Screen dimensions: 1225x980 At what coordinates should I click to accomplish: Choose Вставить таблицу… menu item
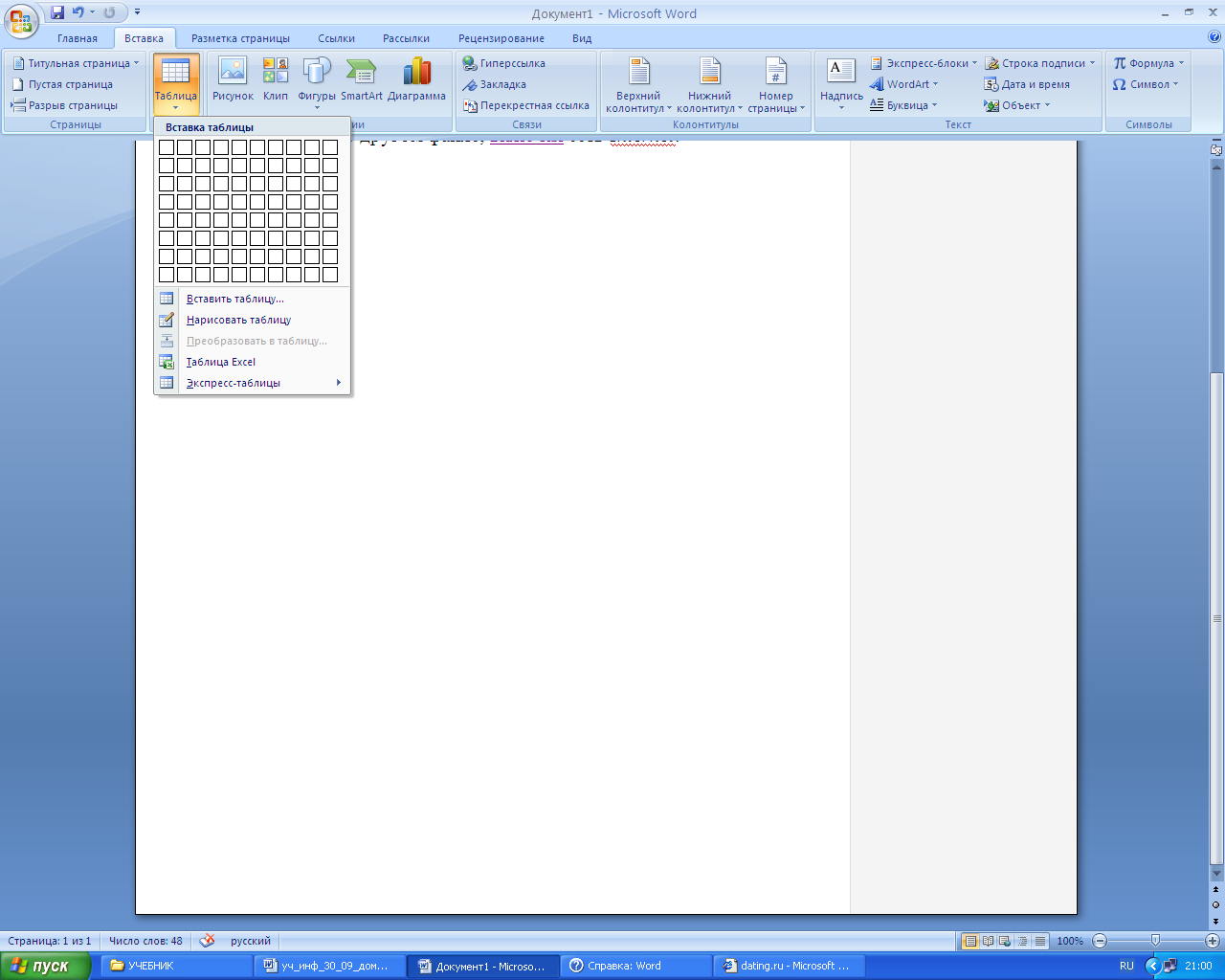[252, 299]
